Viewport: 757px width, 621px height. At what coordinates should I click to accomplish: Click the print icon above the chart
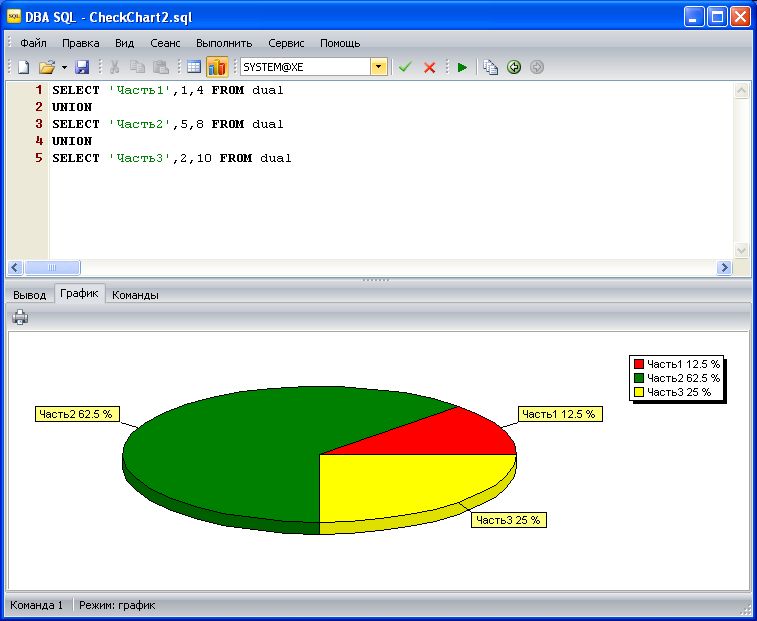(x=20, y=318)
